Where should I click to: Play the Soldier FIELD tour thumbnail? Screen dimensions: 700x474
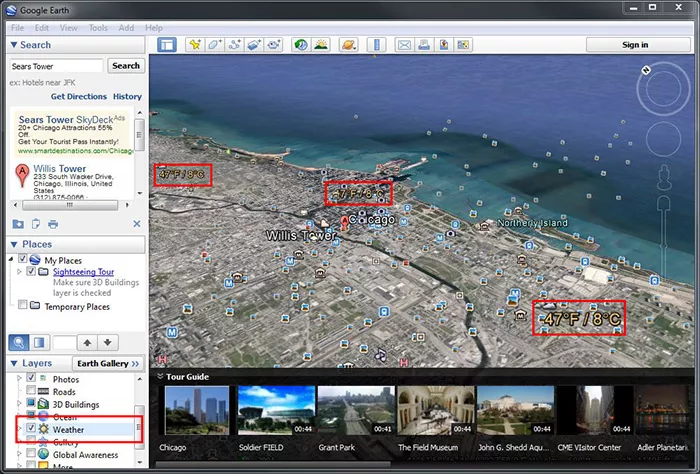click(276, 411)
